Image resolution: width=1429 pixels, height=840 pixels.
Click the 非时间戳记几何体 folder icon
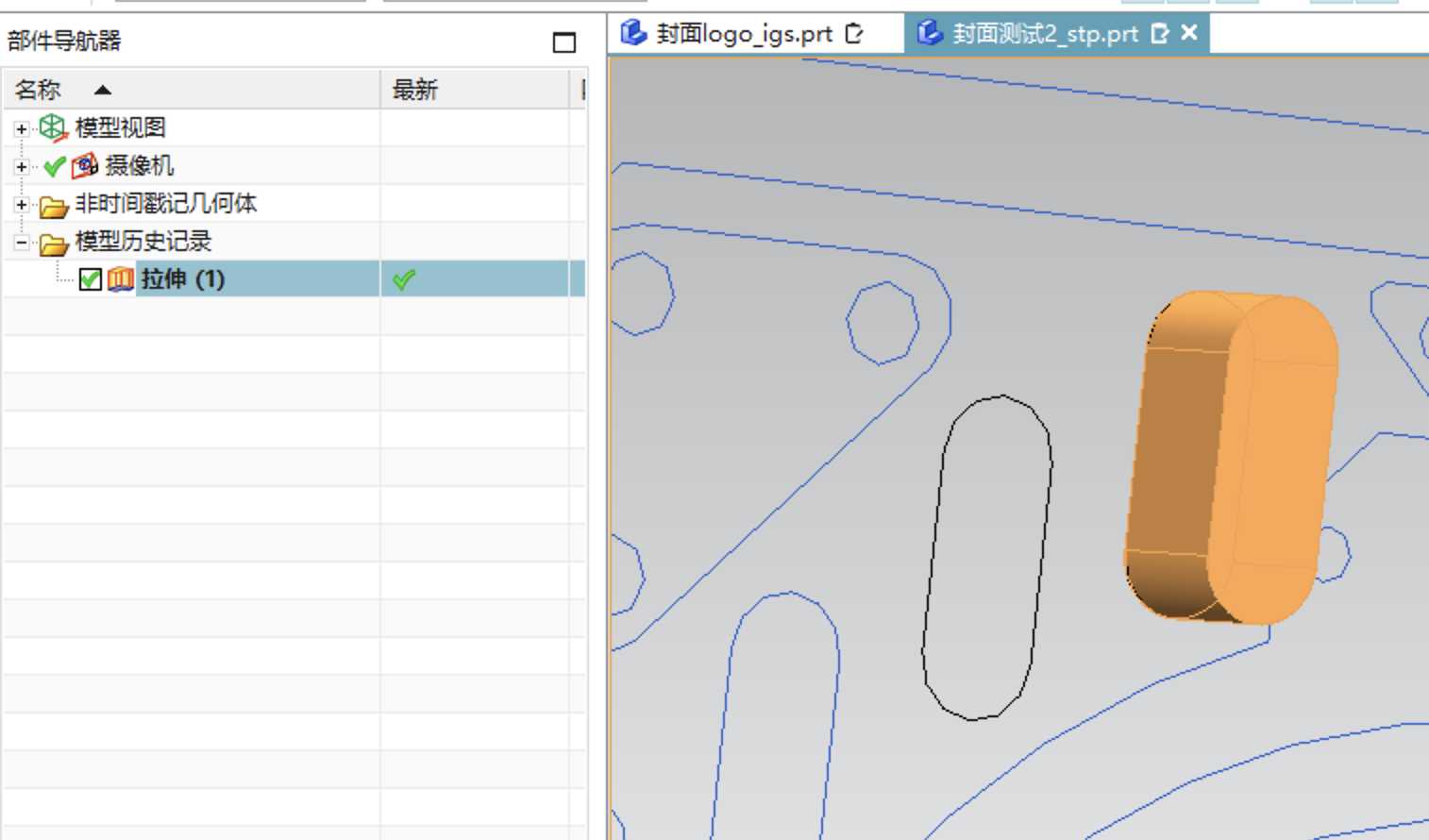pyautogui.click(x=54, y=206)
